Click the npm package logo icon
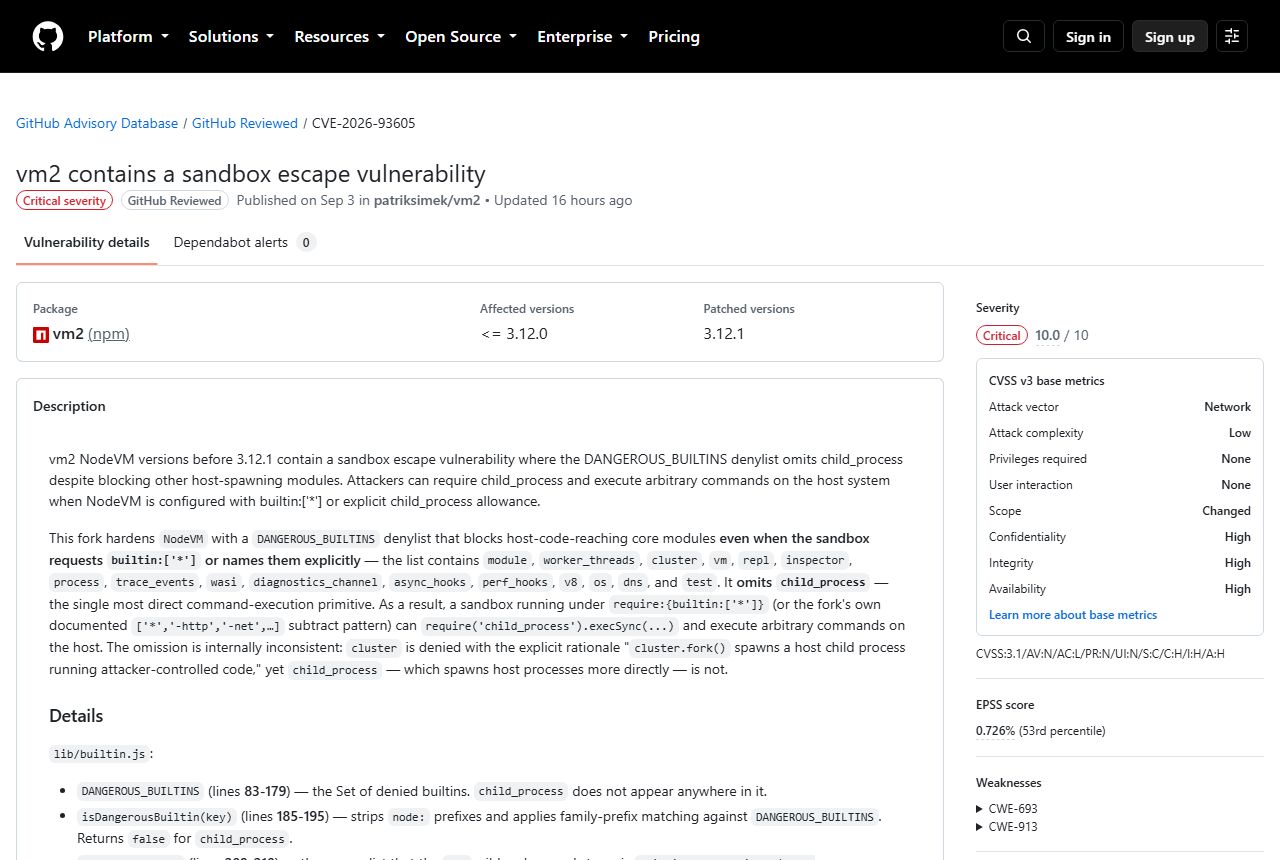 [41, 334]
